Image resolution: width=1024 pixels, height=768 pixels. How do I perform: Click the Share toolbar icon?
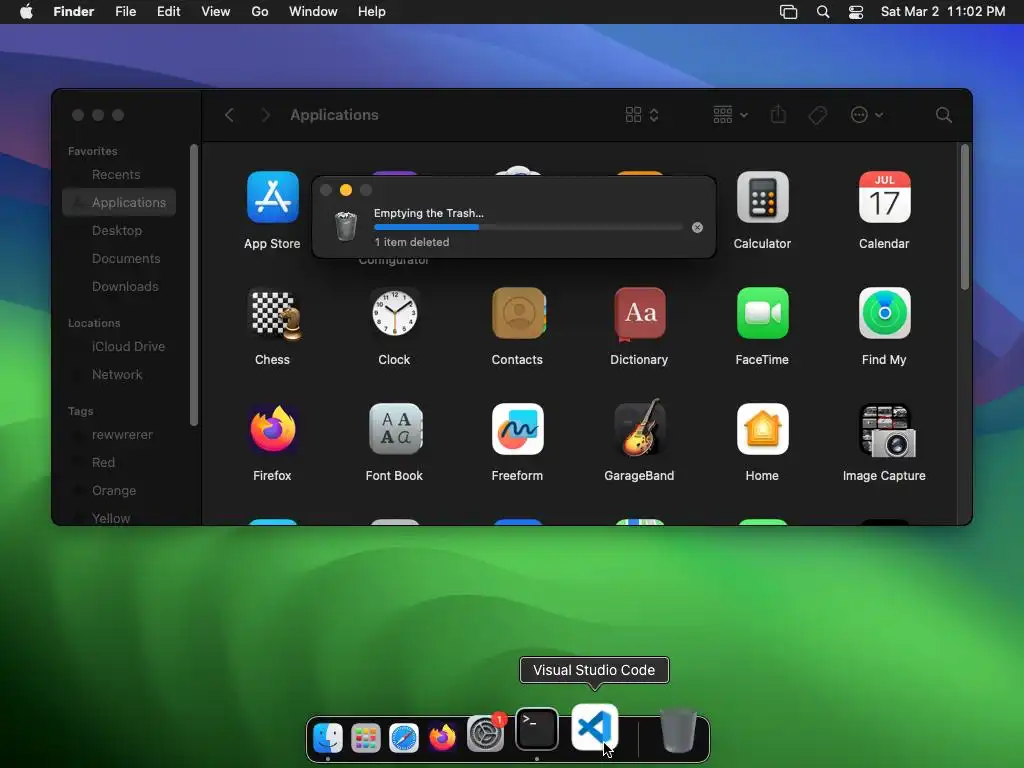click(778, 114)
